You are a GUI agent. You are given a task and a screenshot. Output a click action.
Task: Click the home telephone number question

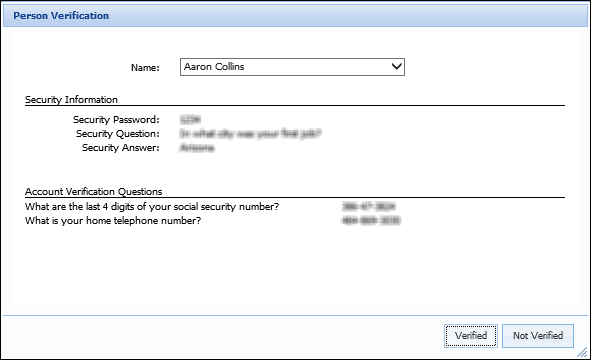click(x=113, y=221)
